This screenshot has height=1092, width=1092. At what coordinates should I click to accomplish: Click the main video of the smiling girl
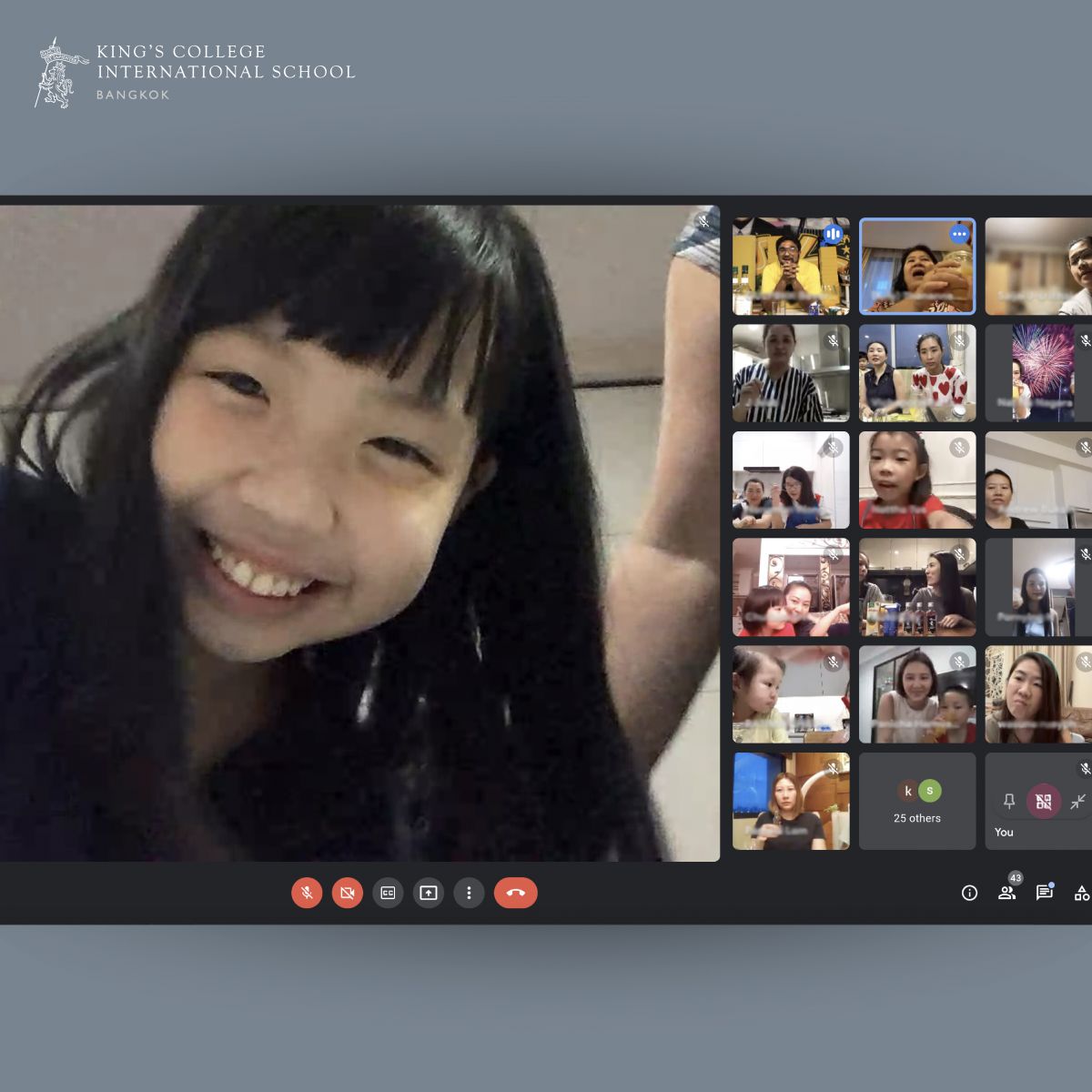(x=359, y=532)
